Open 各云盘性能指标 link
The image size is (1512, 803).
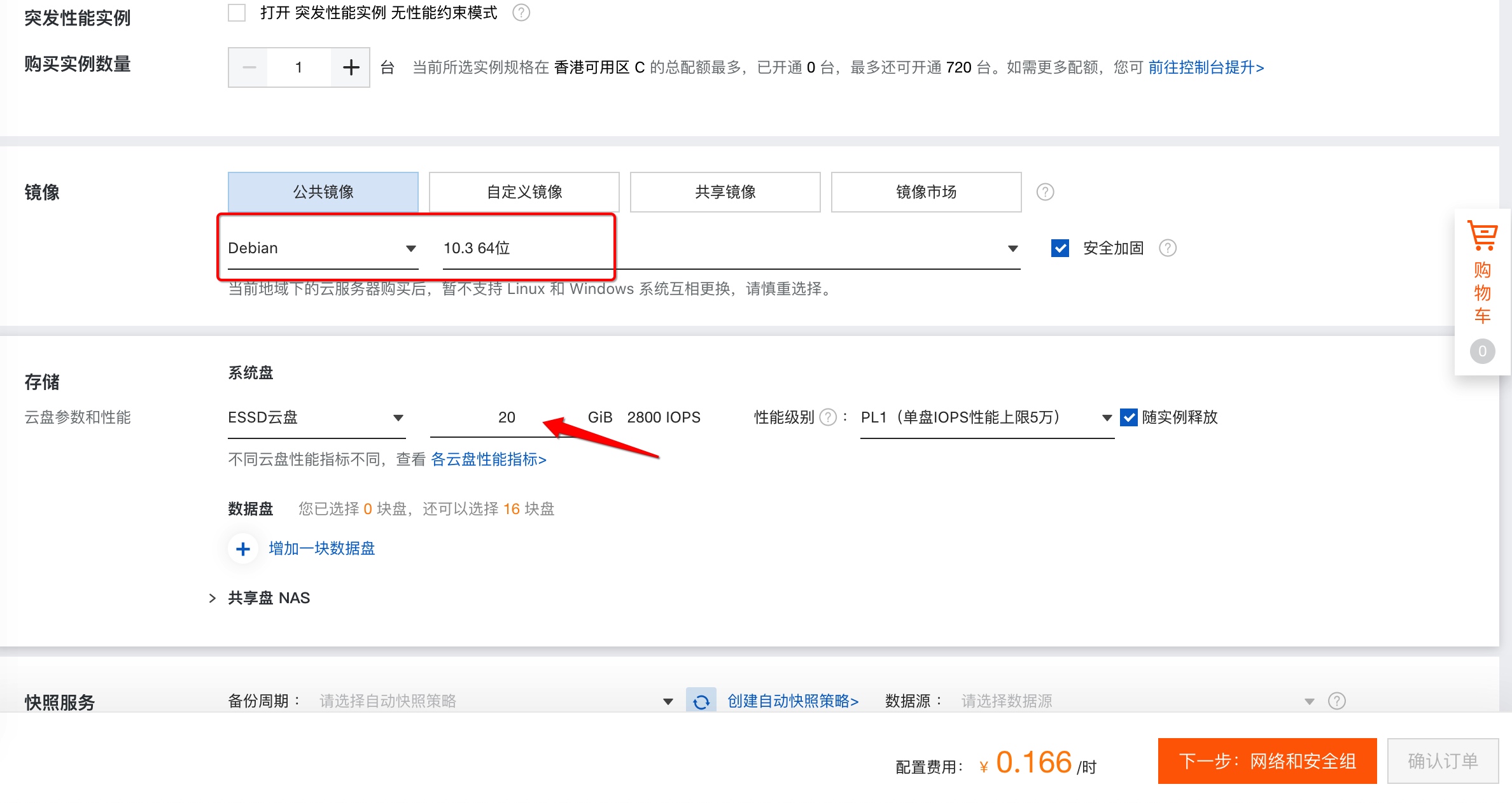tap(489, 459)
